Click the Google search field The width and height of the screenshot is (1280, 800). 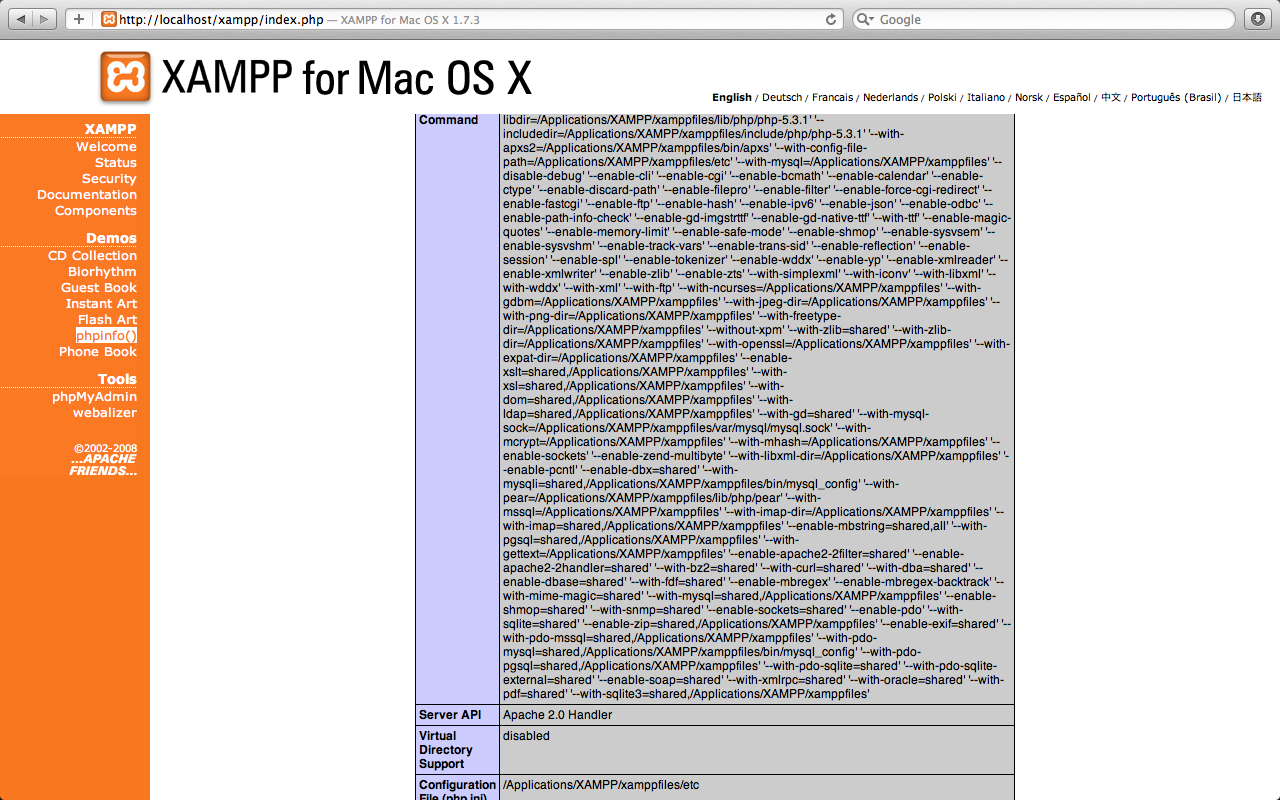point(1043,19)
